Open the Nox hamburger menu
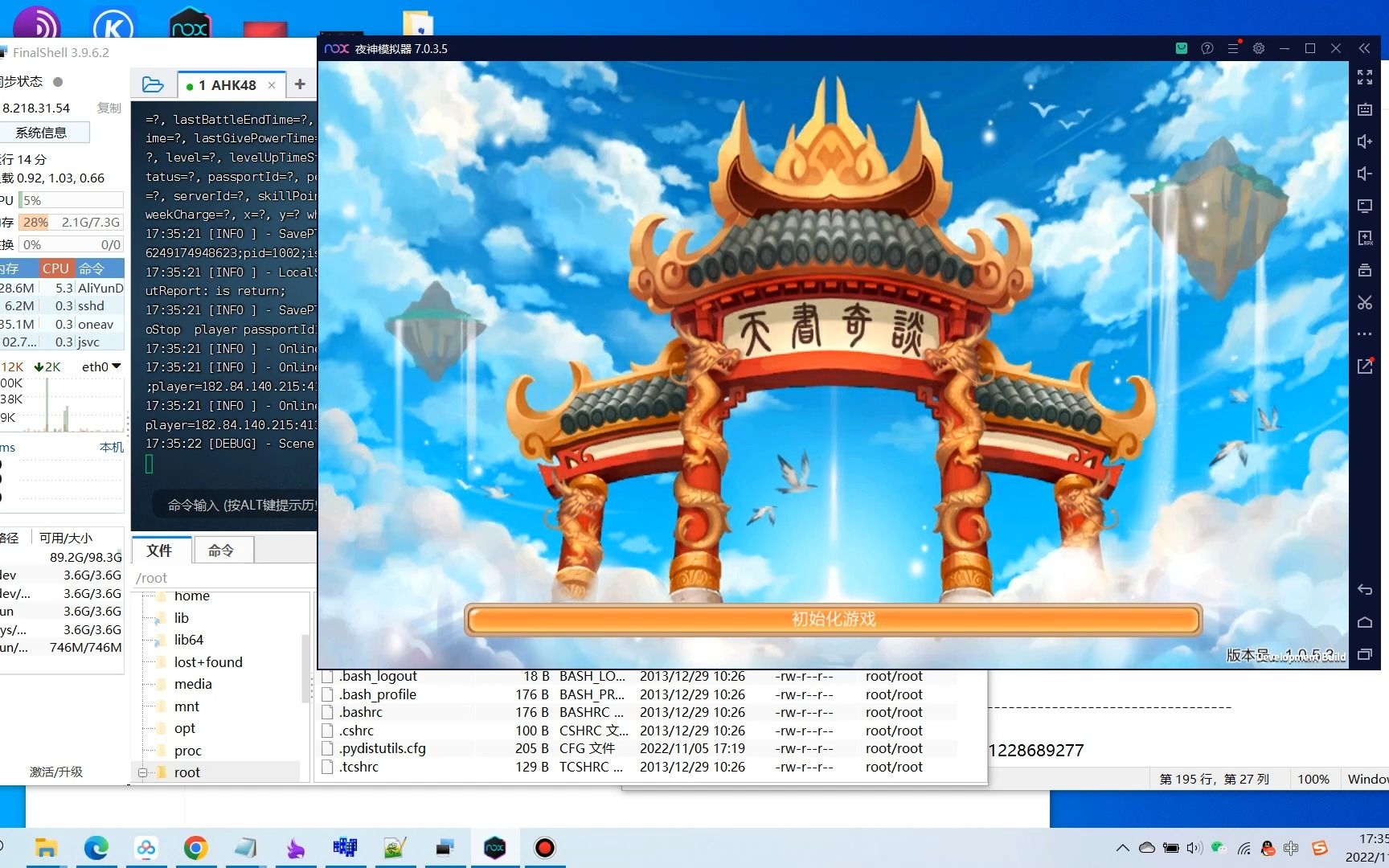The image size is (1389, 868). pos(1233,48)
